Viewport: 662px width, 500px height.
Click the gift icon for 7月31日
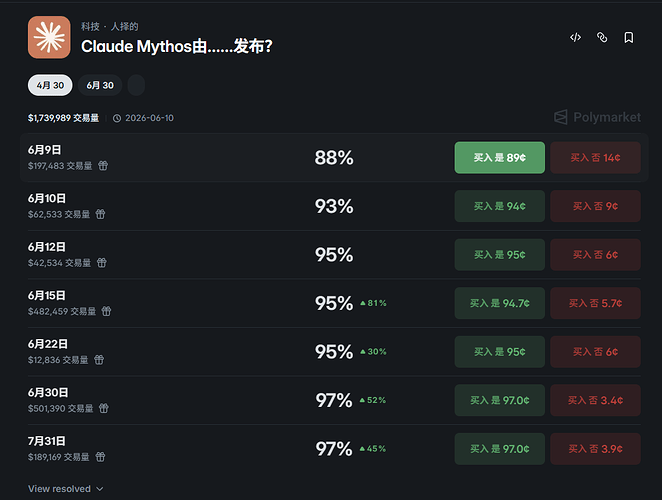pos(100,457)
